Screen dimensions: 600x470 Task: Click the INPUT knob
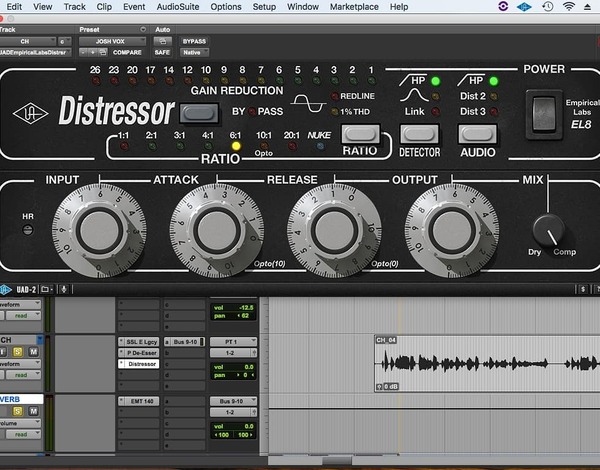pos(99,231)
